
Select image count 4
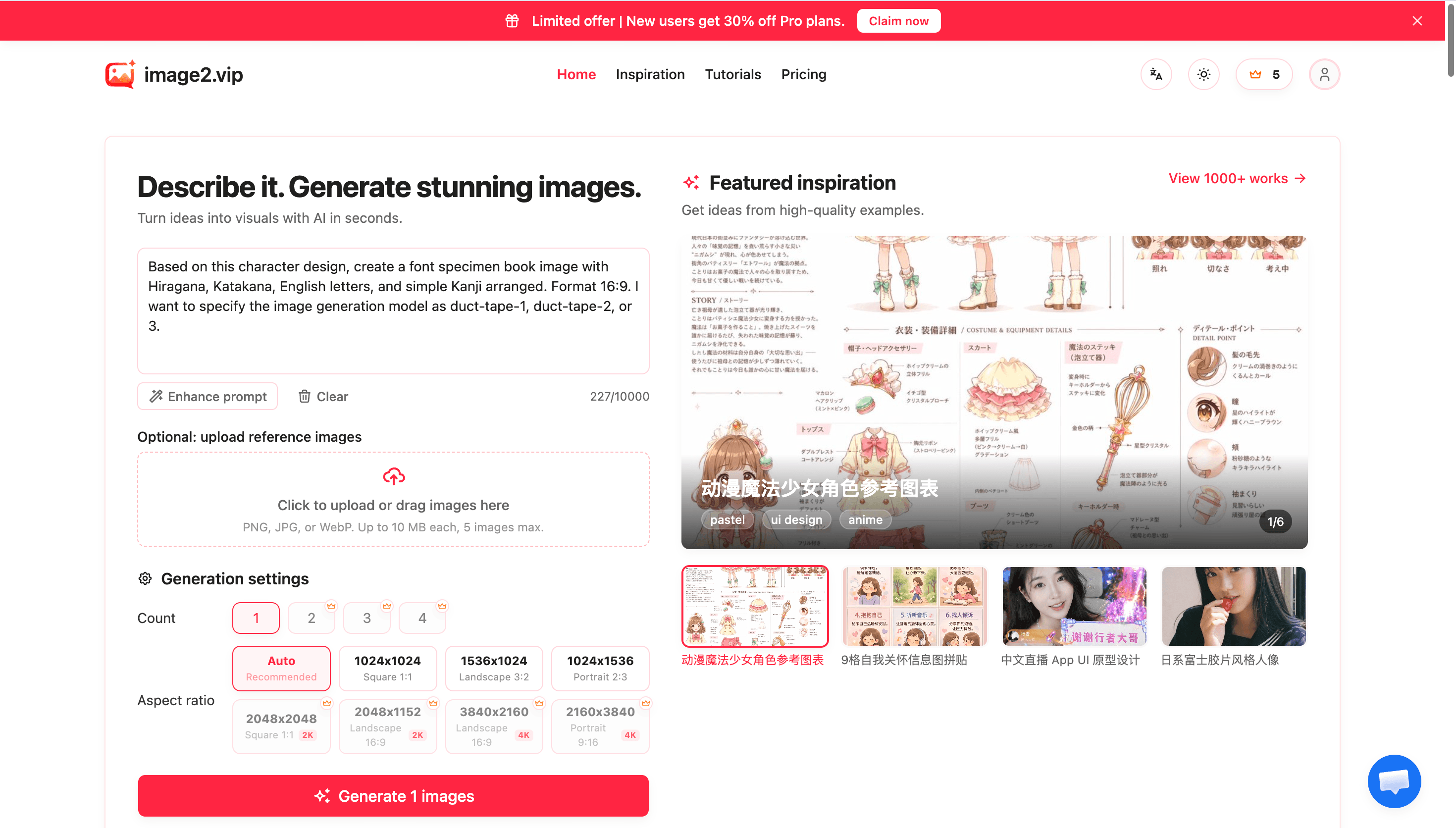tap(422, 618)
